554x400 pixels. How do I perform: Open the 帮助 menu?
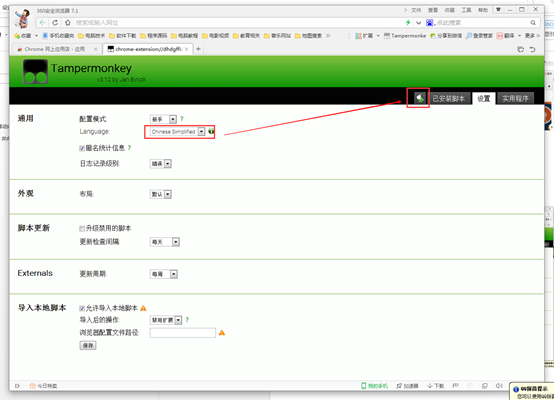[483, 10]
